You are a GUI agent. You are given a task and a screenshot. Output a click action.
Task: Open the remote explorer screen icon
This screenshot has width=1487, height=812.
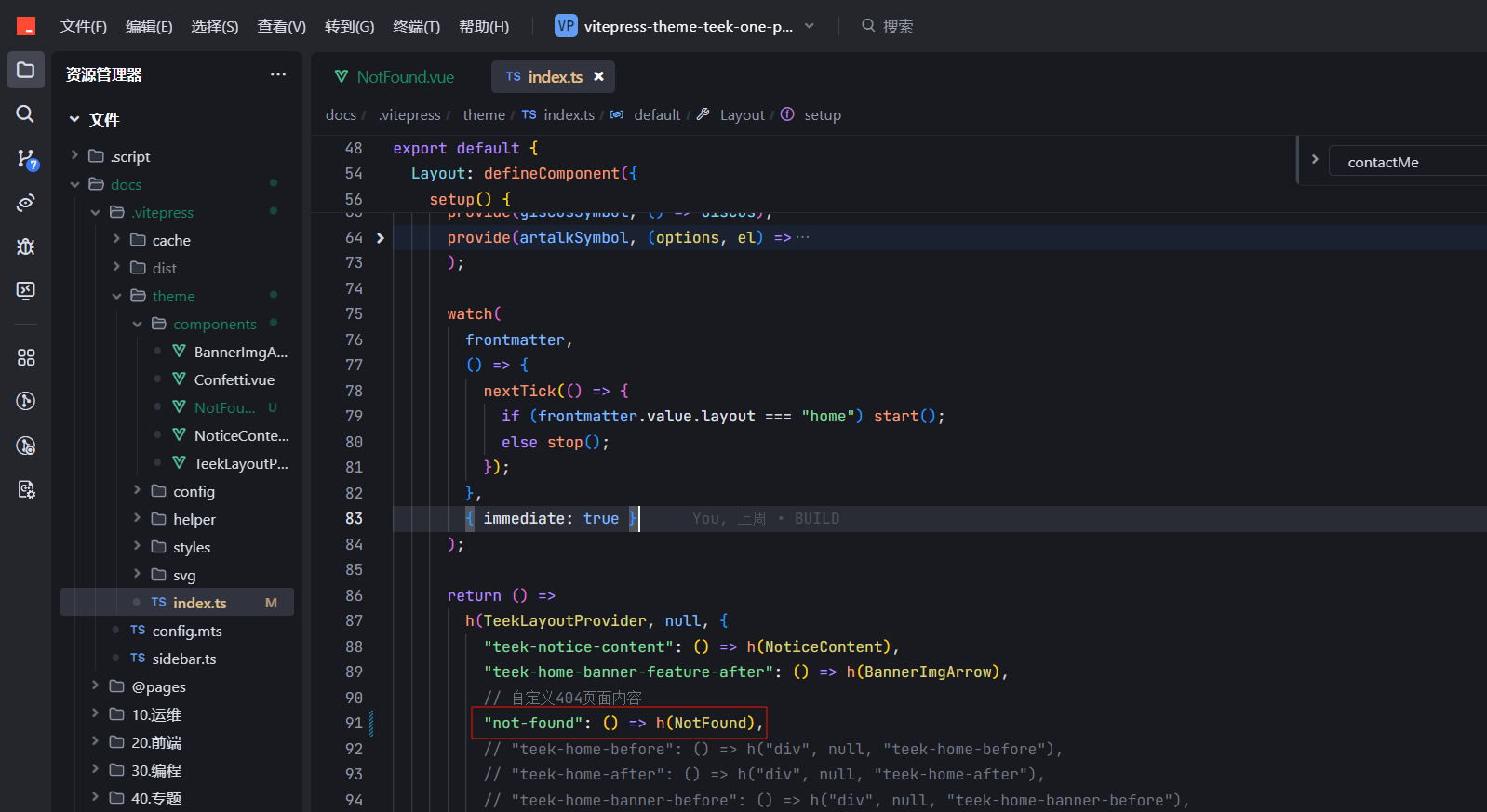click(x=26, y=290)
